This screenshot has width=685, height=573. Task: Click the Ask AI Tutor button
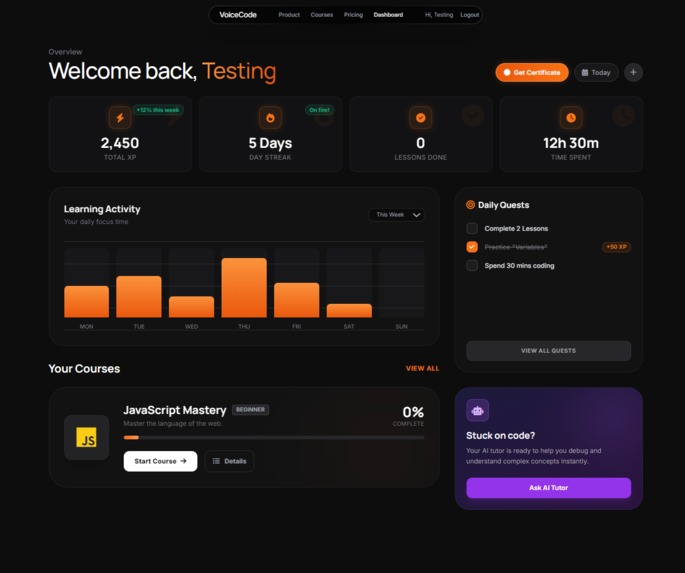point(548,488)
